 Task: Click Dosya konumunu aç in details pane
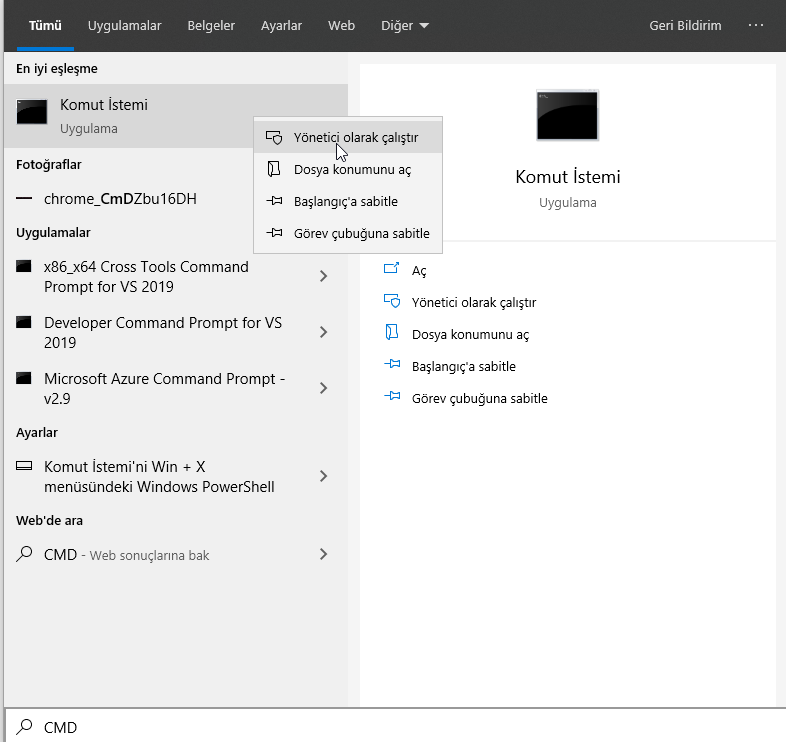click(x=470, y=334)
